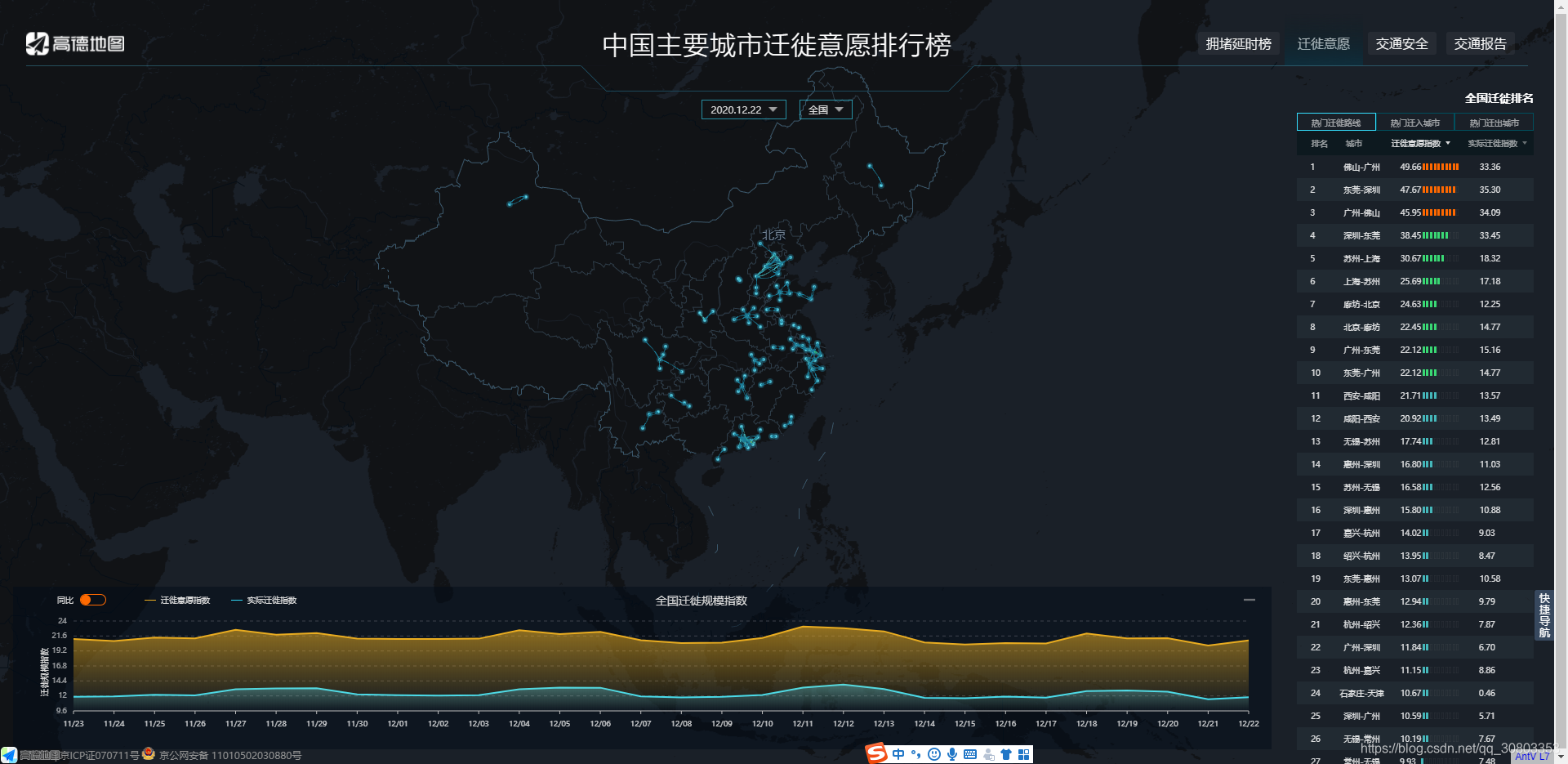1568x764 pixels.
Task: Click the value 35.30 in actual index column
Action: click(1490, 190)
